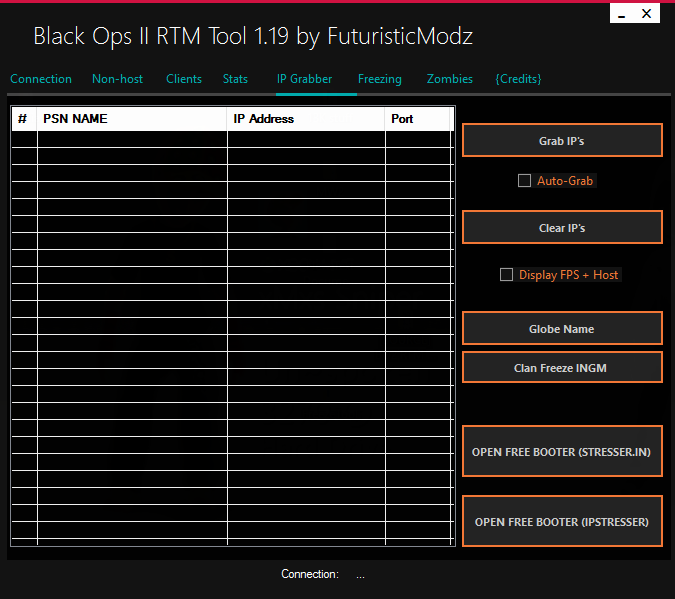This screenshot has width=675, height=599.
Task: Click the # column header
Action: pos(24,119)
